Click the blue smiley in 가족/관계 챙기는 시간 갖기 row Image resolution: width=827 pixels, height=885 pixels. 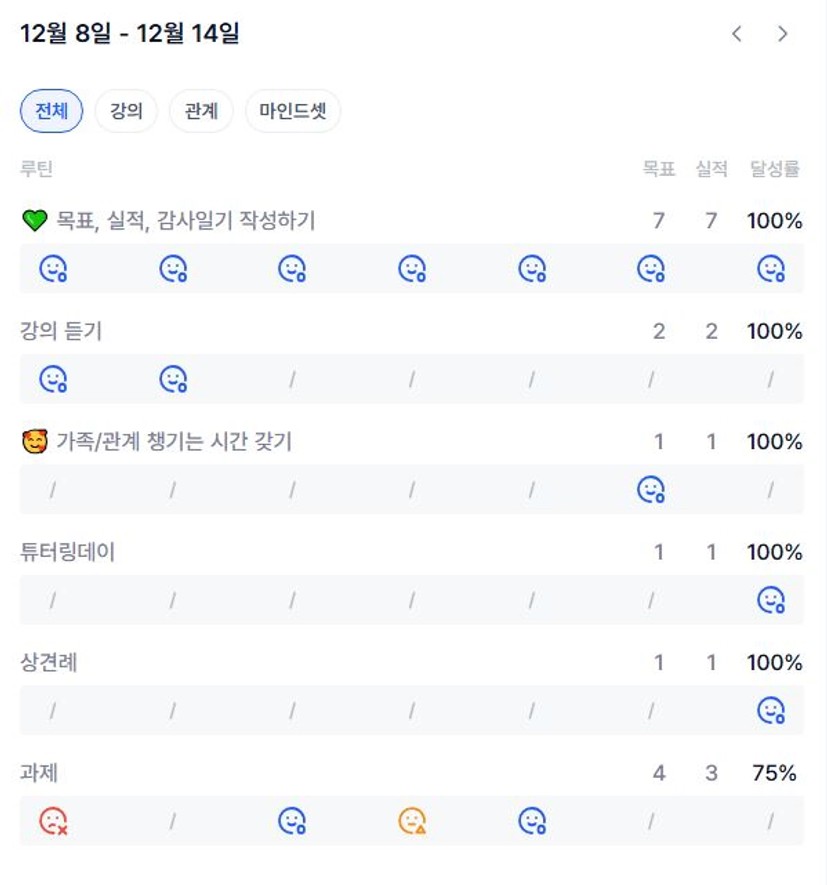tap(651, 489)
